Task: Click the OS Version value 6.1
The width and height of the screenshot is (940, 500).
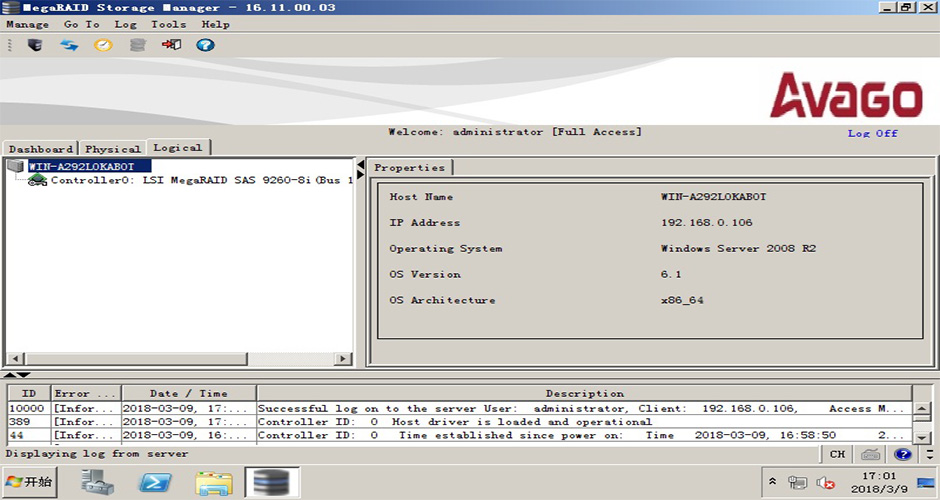Action: [x=671, y=275]
